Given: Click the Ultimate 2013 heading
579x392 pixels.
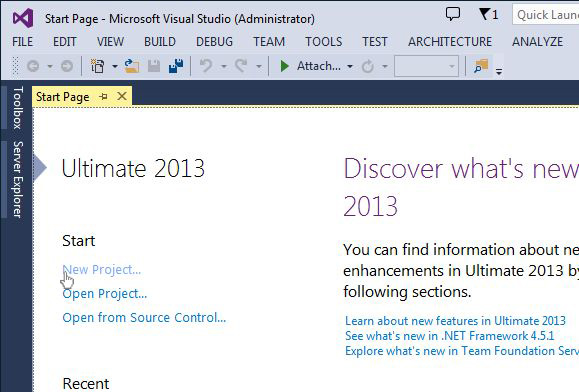Looking at the screenshot, I should click(x=133, y=169).
